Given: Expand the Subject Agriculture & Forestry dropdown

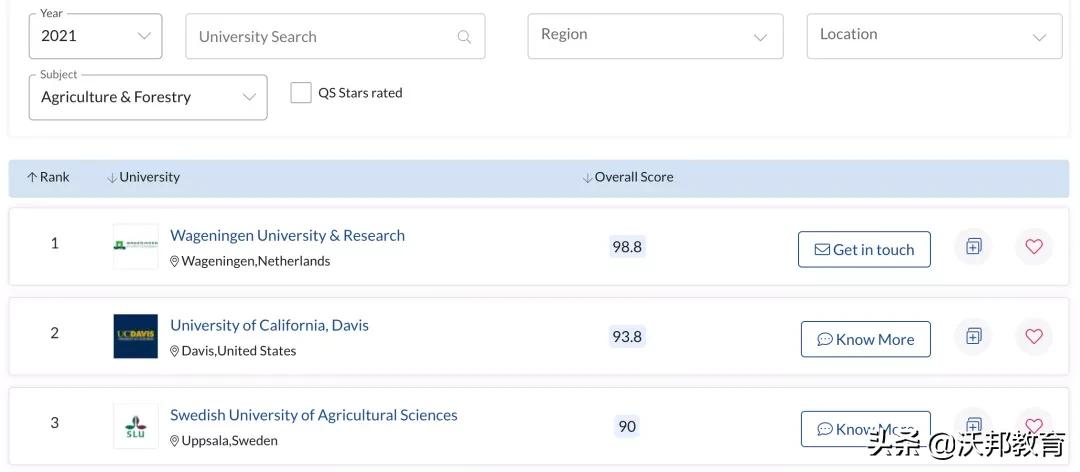Looking at the screenshot, I should click(148, 97).
